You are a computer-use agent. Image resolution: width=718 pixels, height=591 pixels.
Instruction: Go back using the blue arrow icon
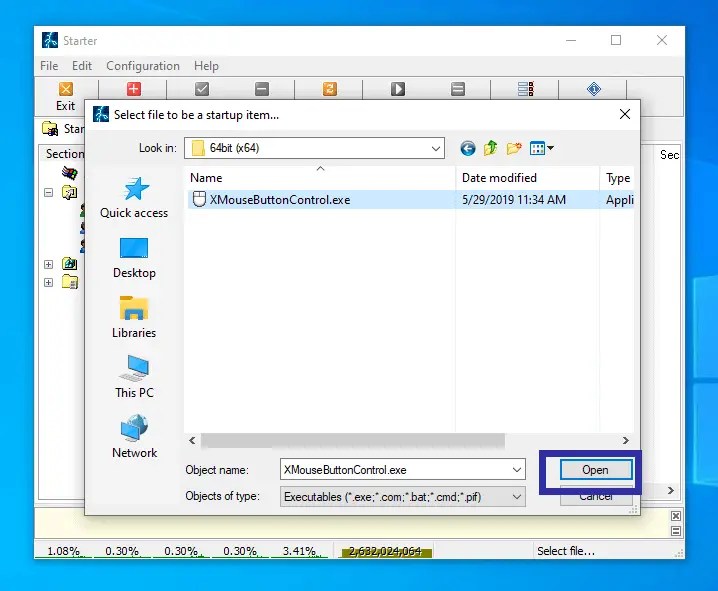tap(467, 148)
